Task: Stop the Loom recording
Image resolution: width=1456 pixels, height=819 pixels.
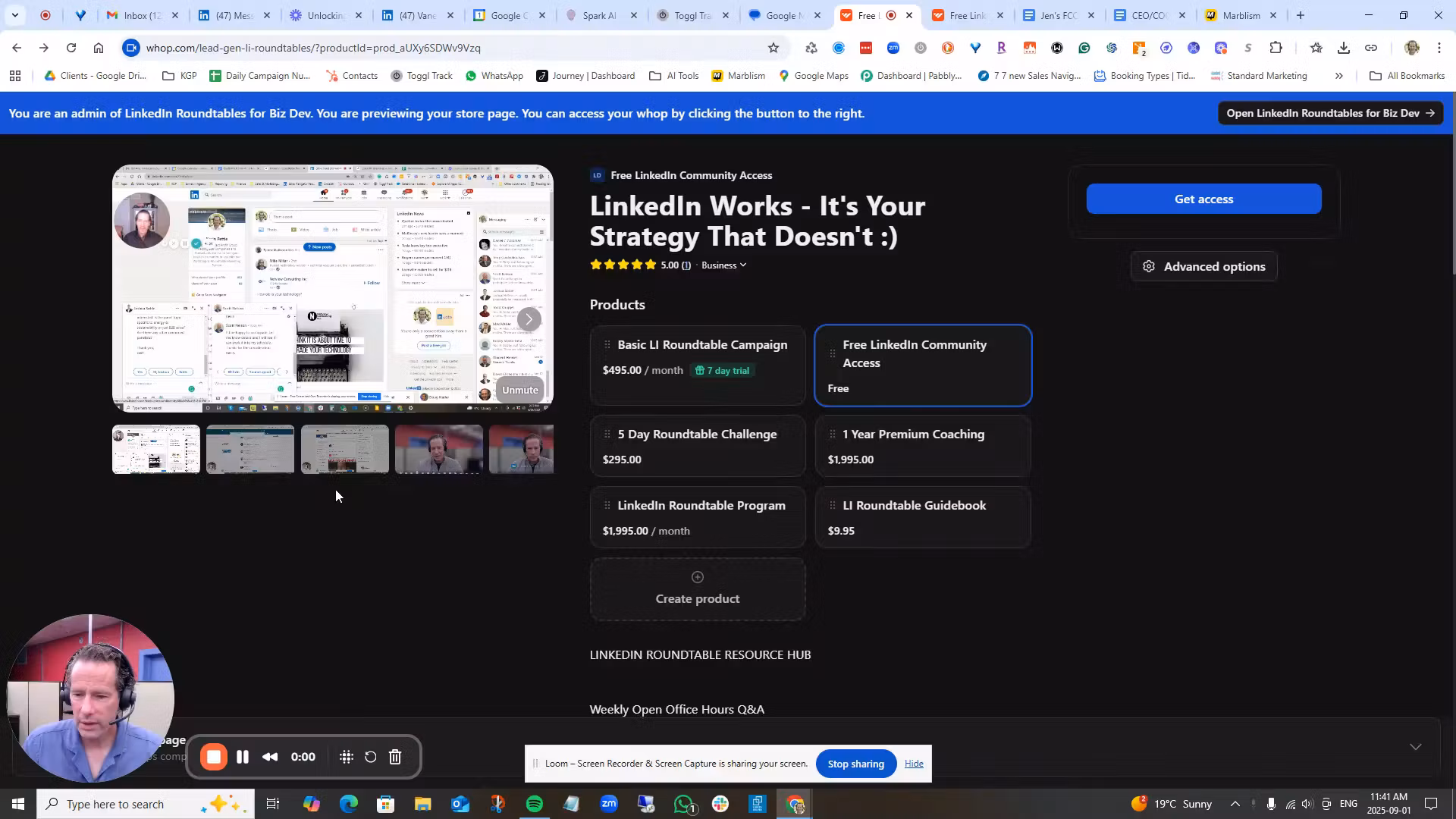Action: point(213,756)
